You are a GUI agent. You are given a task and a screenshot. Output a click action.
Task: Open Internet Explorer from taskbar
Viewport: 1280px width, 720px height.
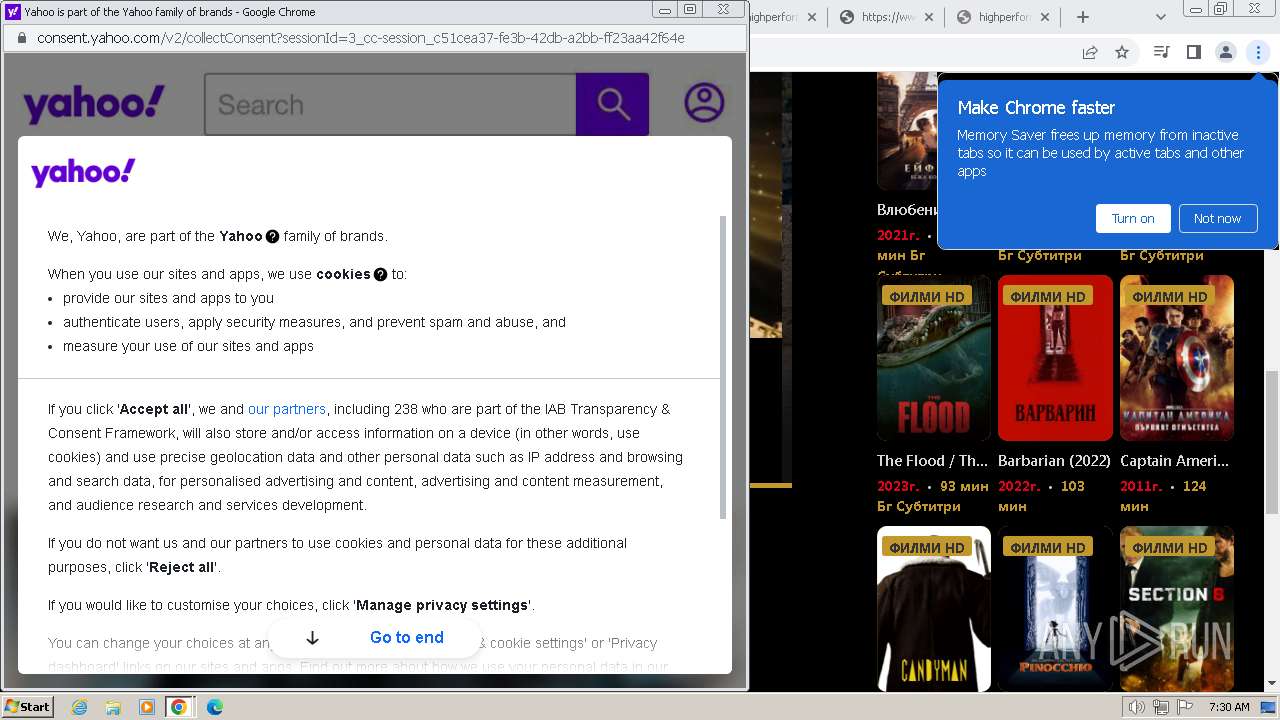[79, 707]
